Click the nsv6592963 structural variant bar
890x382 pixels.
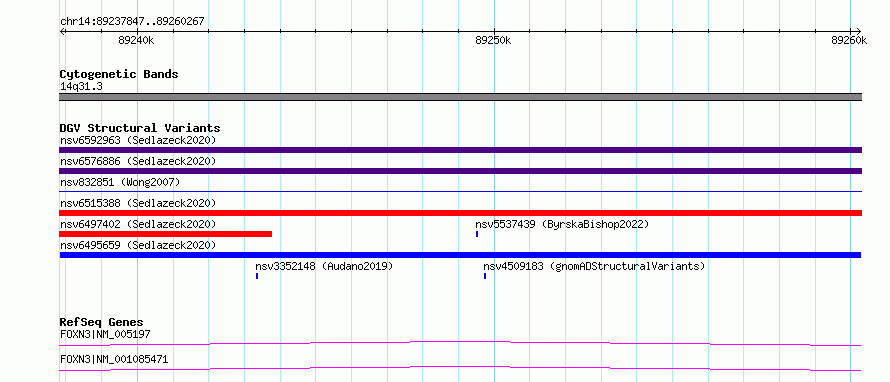460,150
